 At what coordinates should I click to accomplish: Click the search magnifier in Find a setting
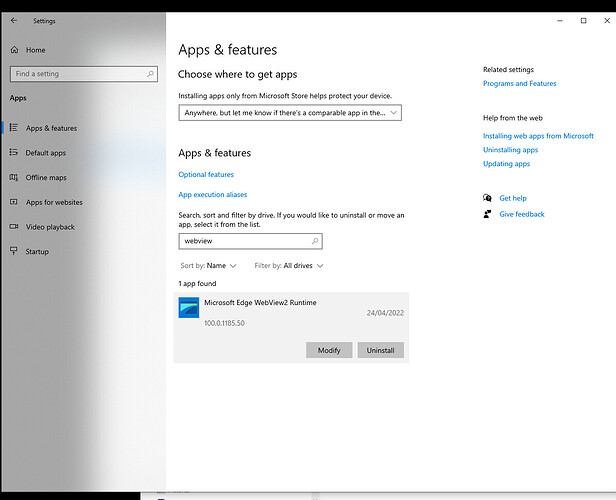click(x=150, y=74)
